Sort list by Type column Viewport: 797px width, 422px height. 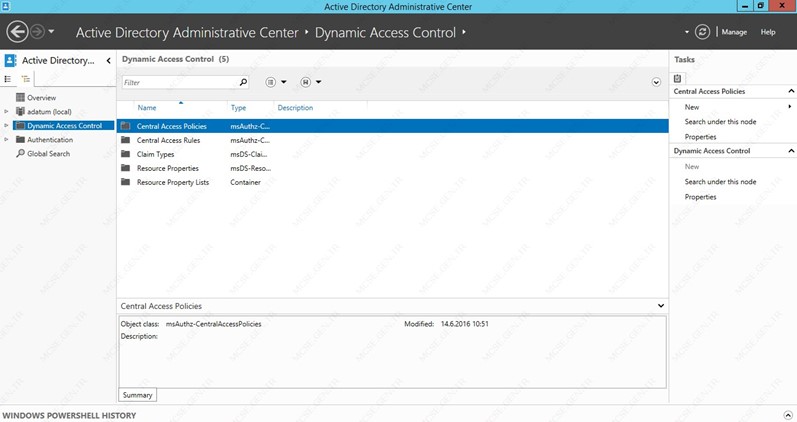(x=238, y=108)
